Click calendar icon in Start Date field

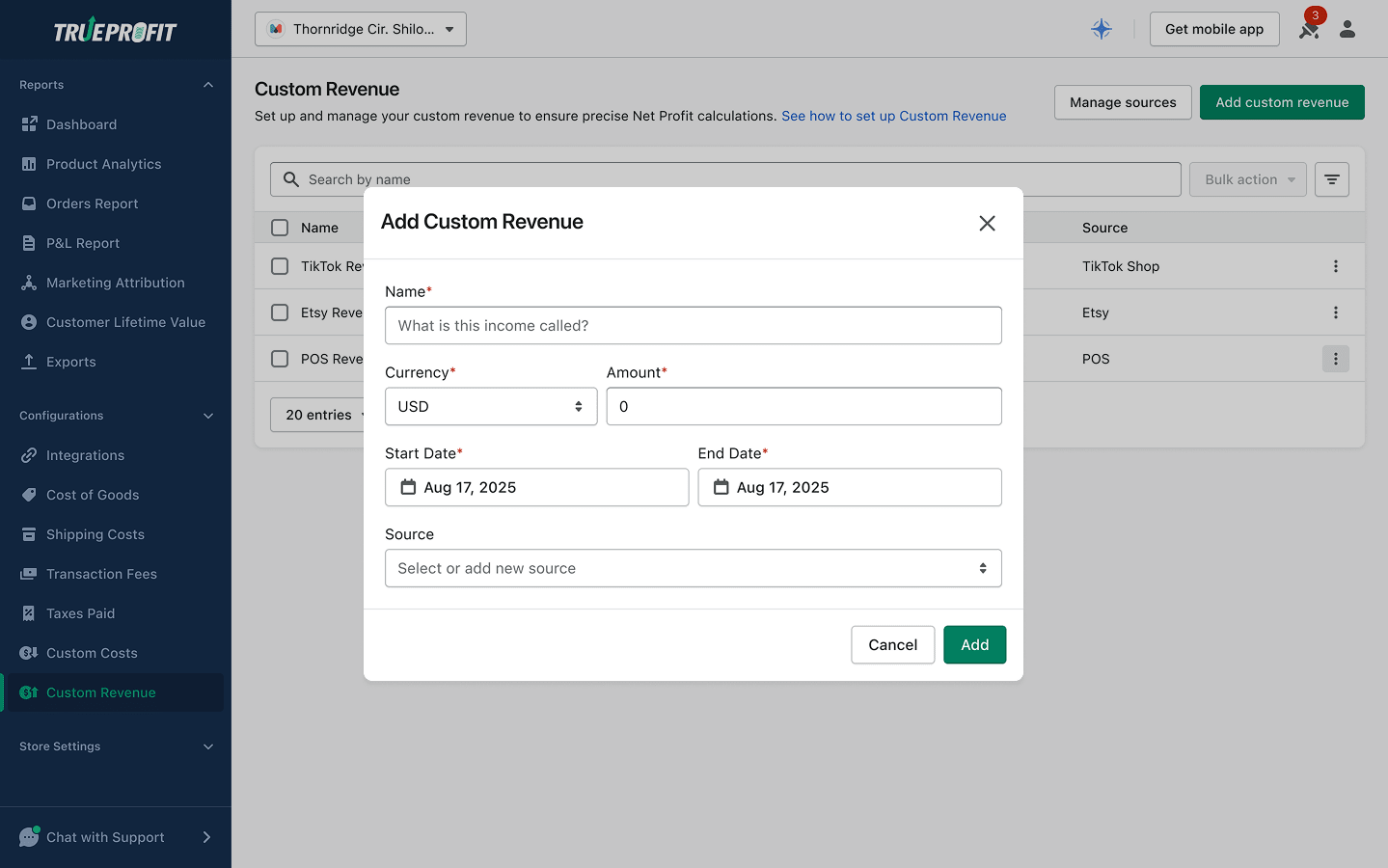[408, 487]
